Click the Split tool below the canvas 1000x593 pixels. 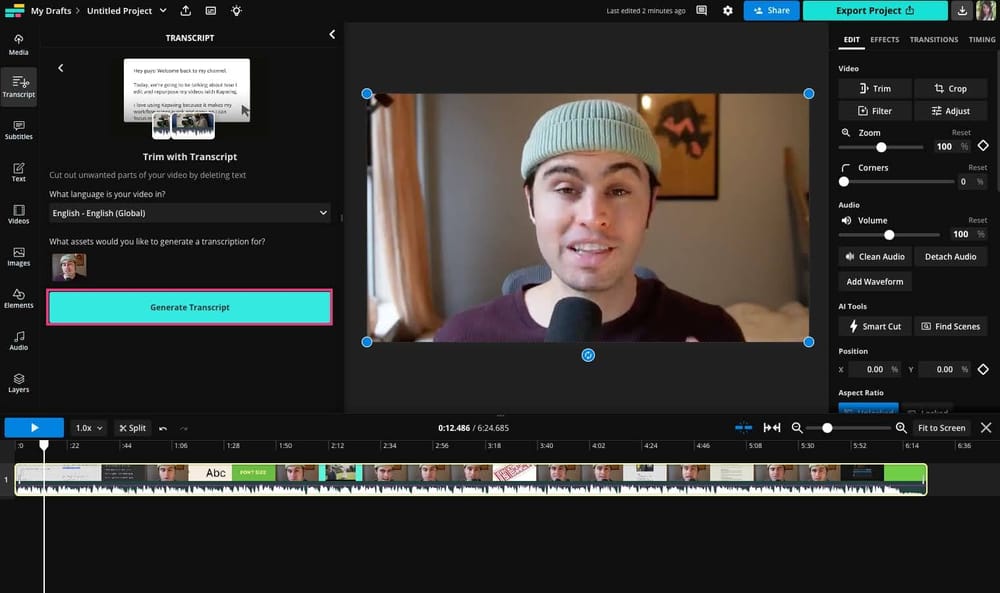(133, 427)
